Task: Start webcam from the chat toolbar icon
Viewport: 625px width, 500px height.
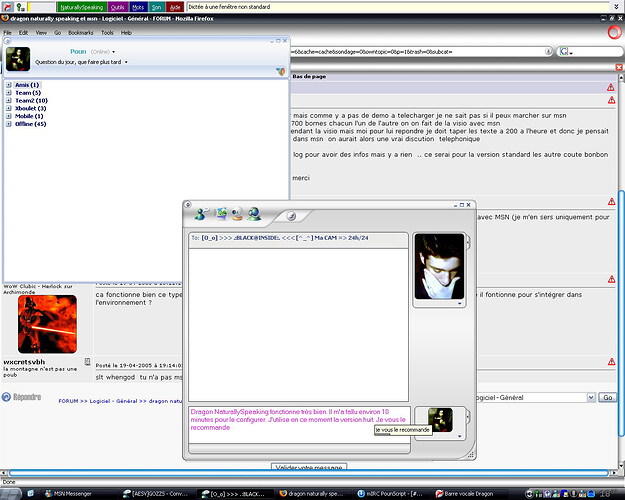Action: point(237,213)
